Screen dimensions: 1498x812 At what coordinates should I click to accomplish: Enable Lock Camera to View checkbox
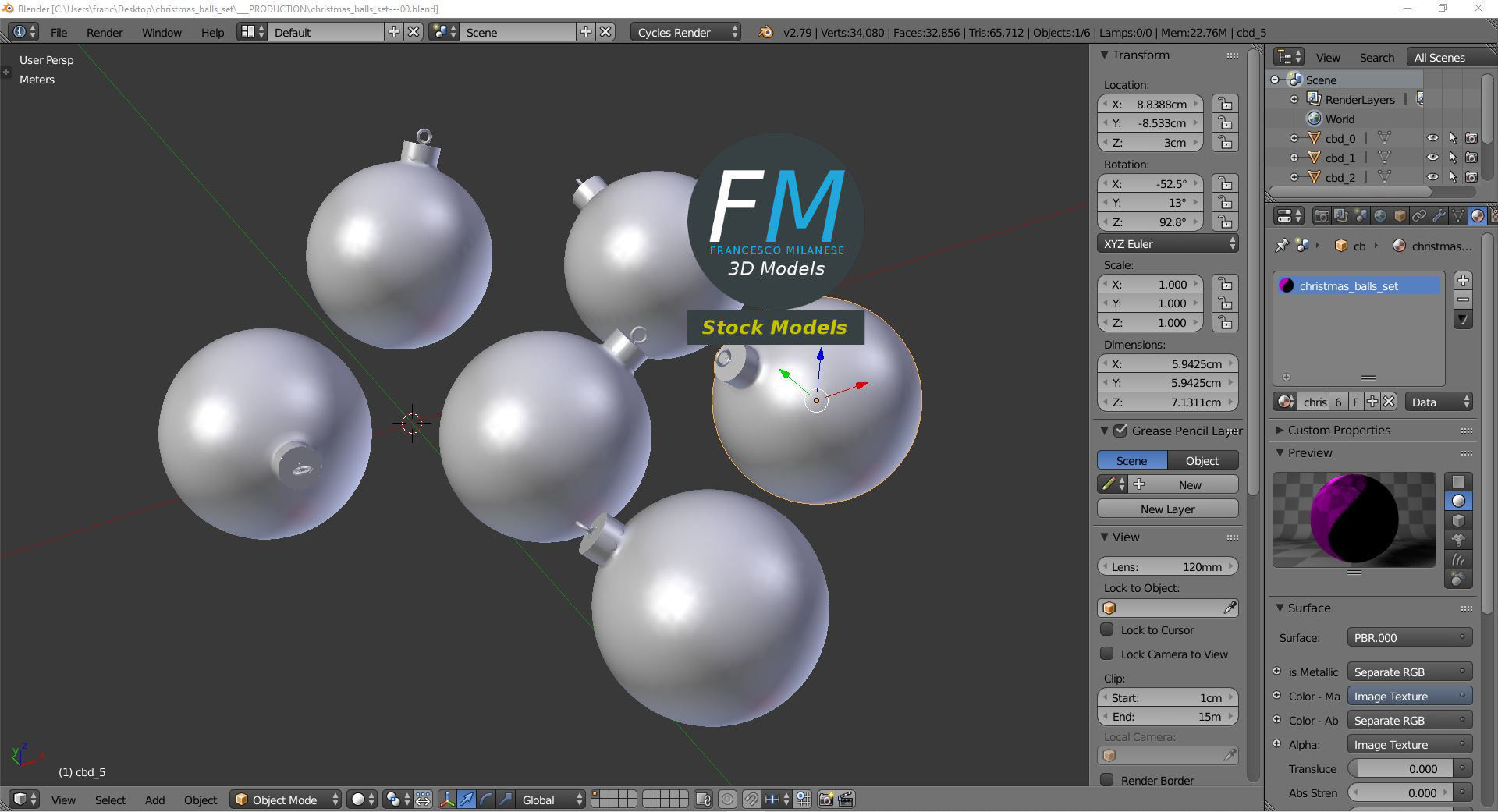tap(1107, 654)
